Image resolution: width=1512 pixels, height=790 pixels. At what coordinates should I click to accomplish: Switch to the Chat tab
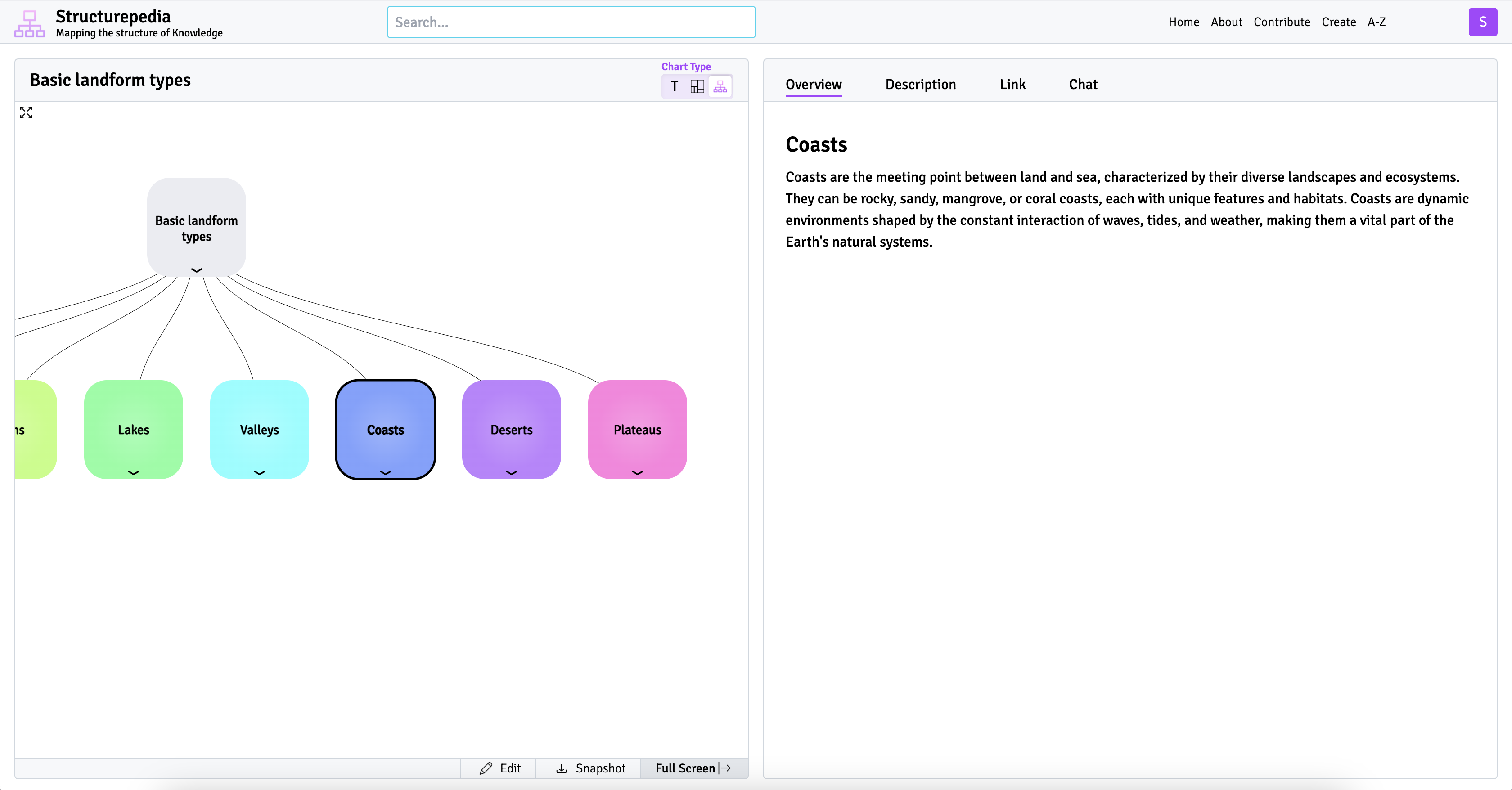click(x=1082, y=85)
